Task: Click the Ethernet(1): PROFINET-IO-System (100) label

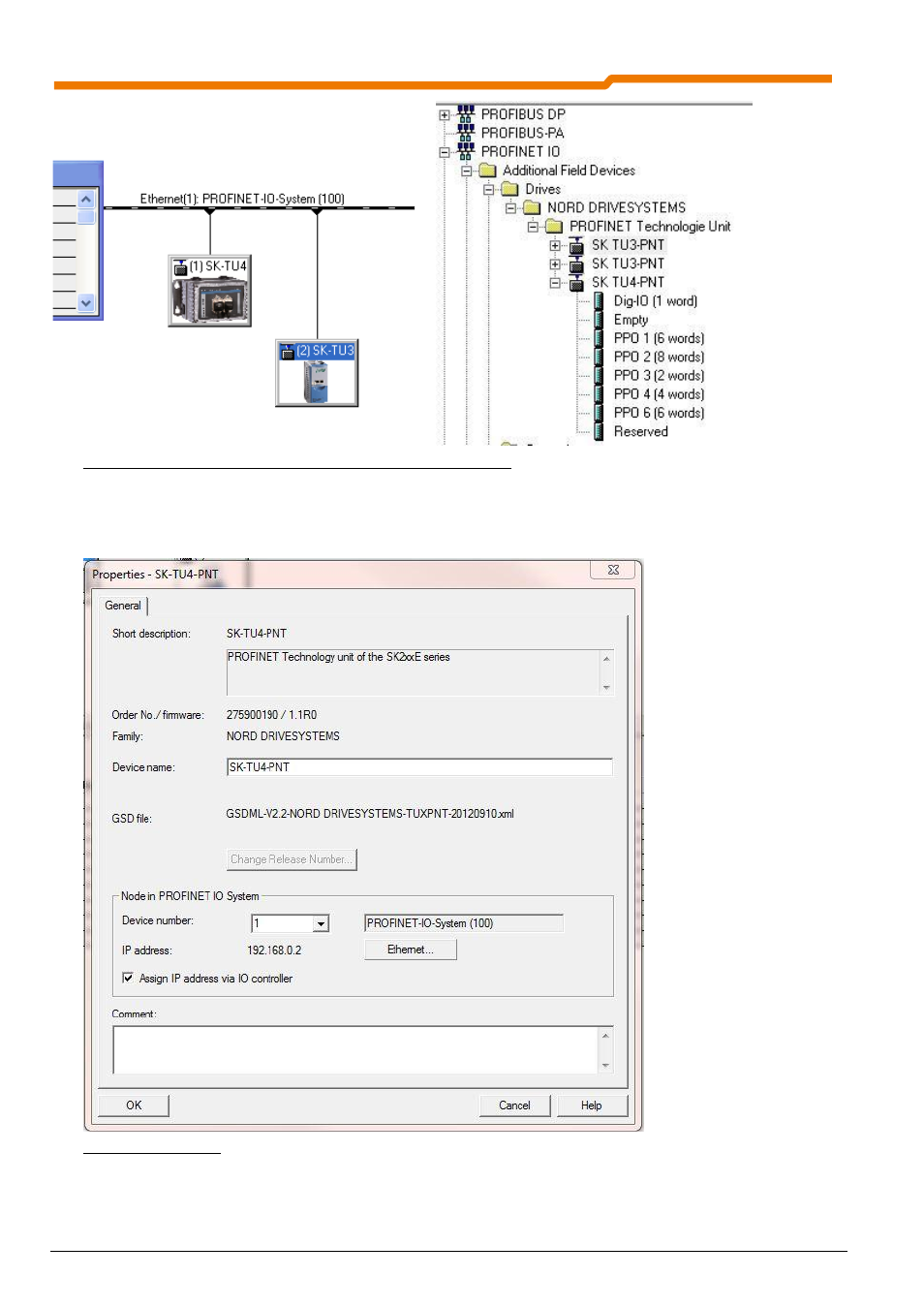Action: 242,199
